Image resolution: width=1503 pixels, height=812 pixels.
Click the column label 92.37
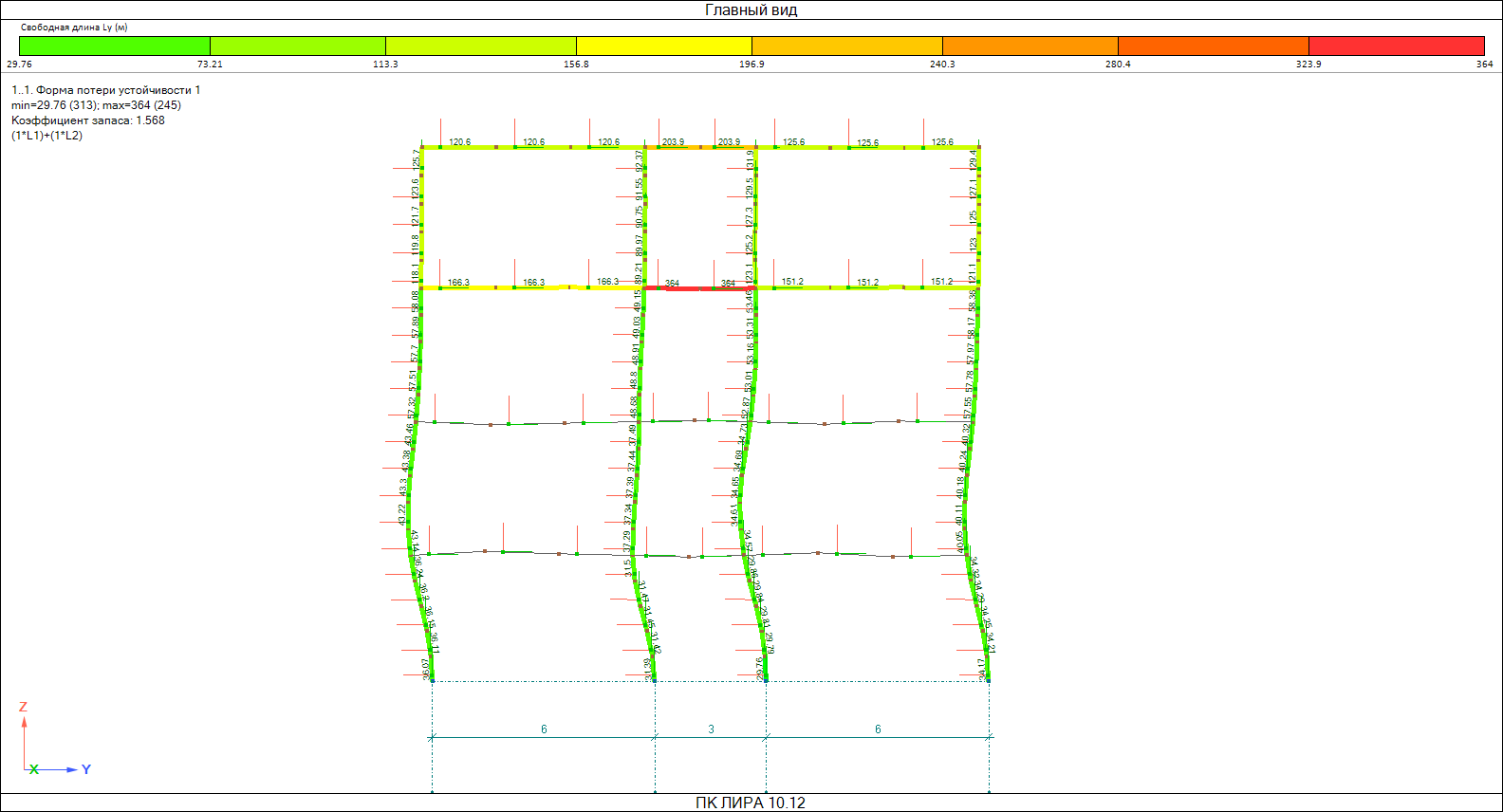click(x=639, y=160)
